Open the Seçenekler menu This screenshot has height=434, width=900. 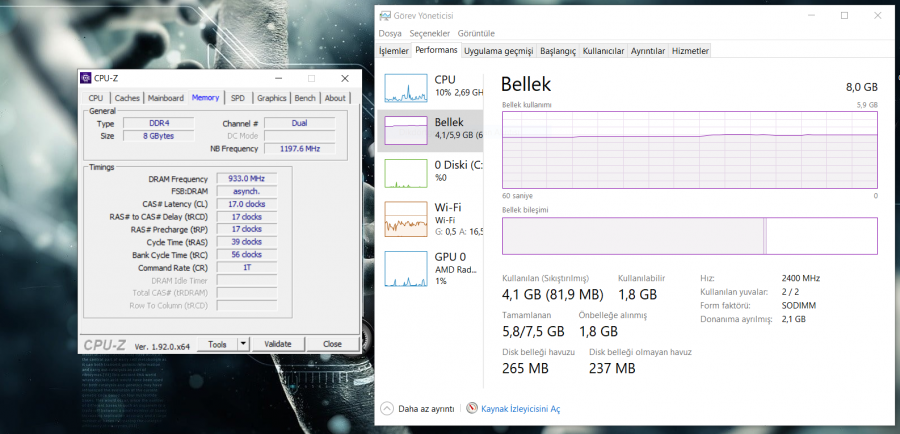pos(429,33)
